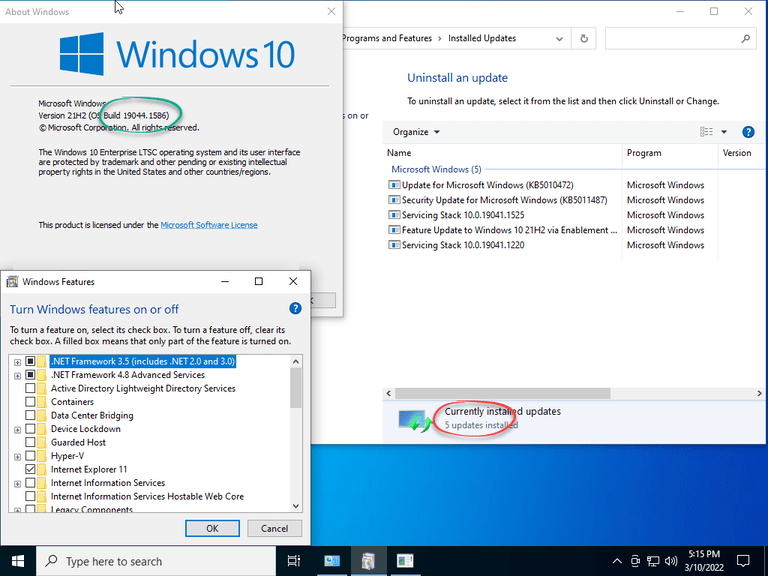Click the Containers folder icon
Image resolution: width=768 pixels, height=576 pixels.
[x=42, y=402]
